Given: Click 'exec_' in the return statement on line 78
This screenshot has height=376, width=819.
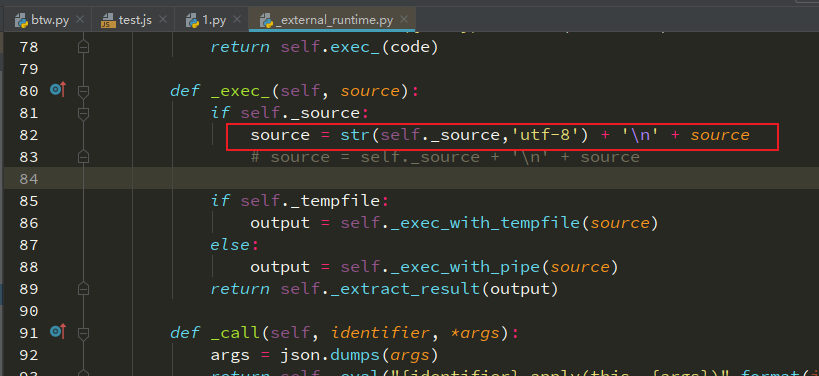Looking at the screenshot, I should pyautogui.click(x=356, y=48).
